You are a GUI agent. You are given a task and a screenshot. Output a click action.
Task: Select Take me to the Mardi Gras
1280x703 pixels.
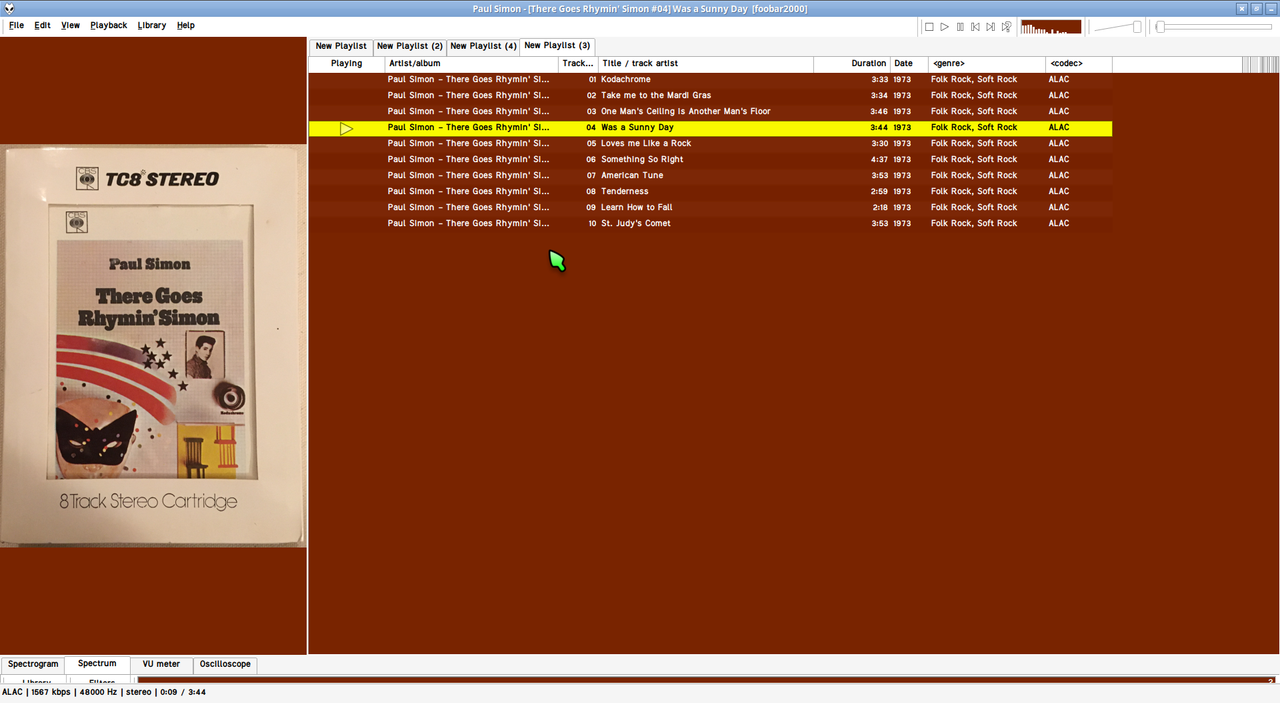point(710,96)
